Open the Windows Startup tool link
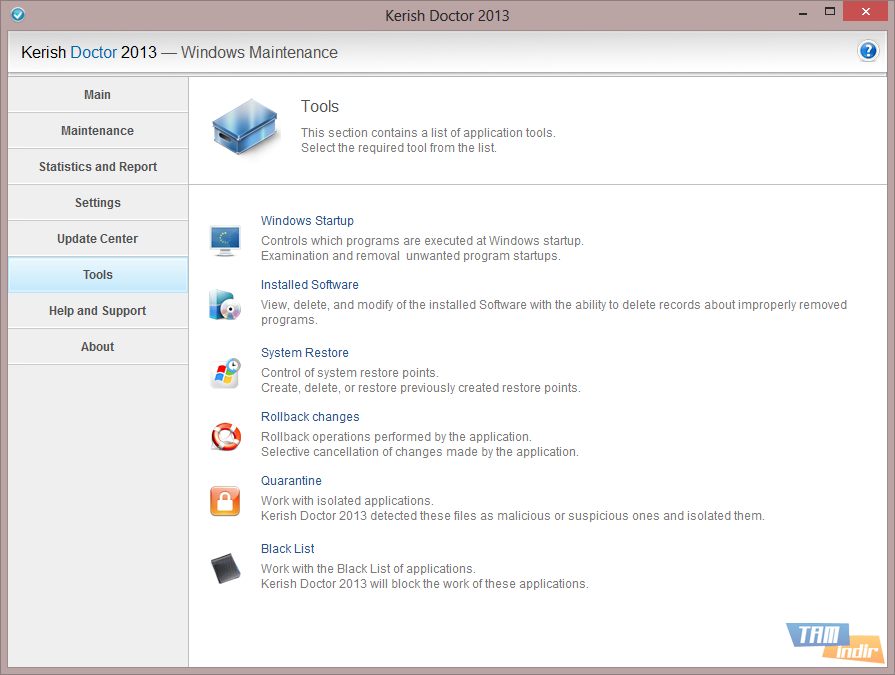The height and width of the screenshot is (675, 895). tap(307, 221)
